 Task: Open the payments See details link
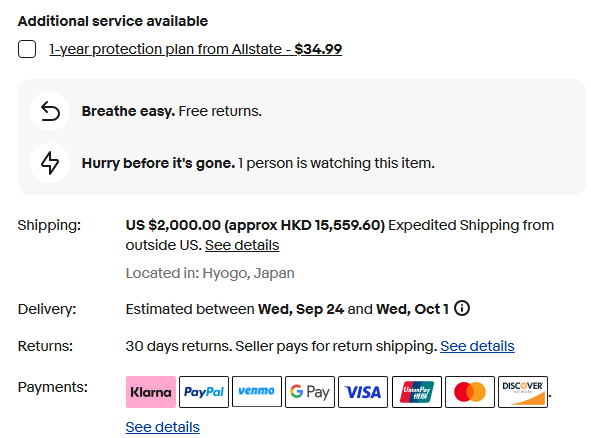(x=162, y=427)
